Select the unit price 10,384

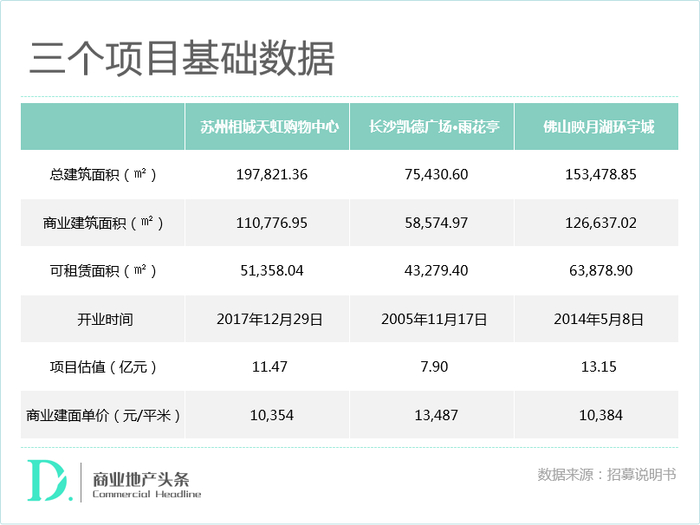click(x=600, y=416)
